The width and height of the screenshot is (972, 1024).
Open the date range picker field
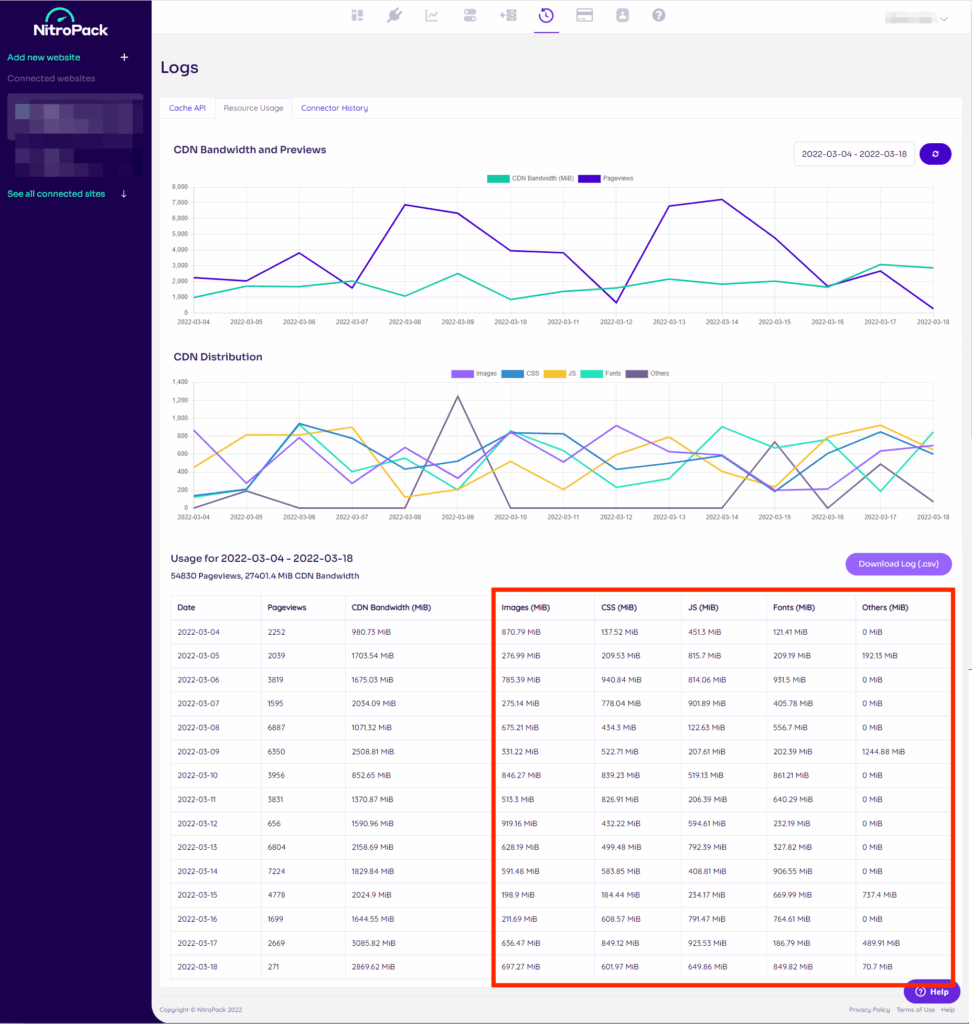853,154
